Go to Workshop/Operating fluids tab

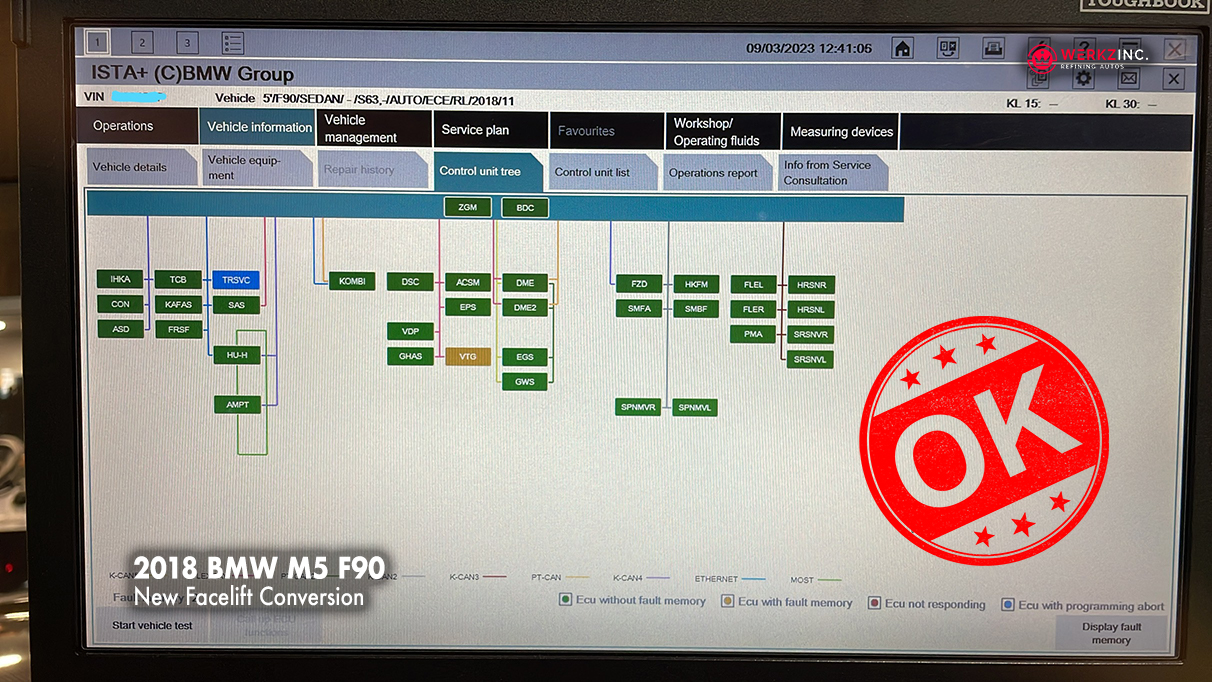(x=722, y=132)
